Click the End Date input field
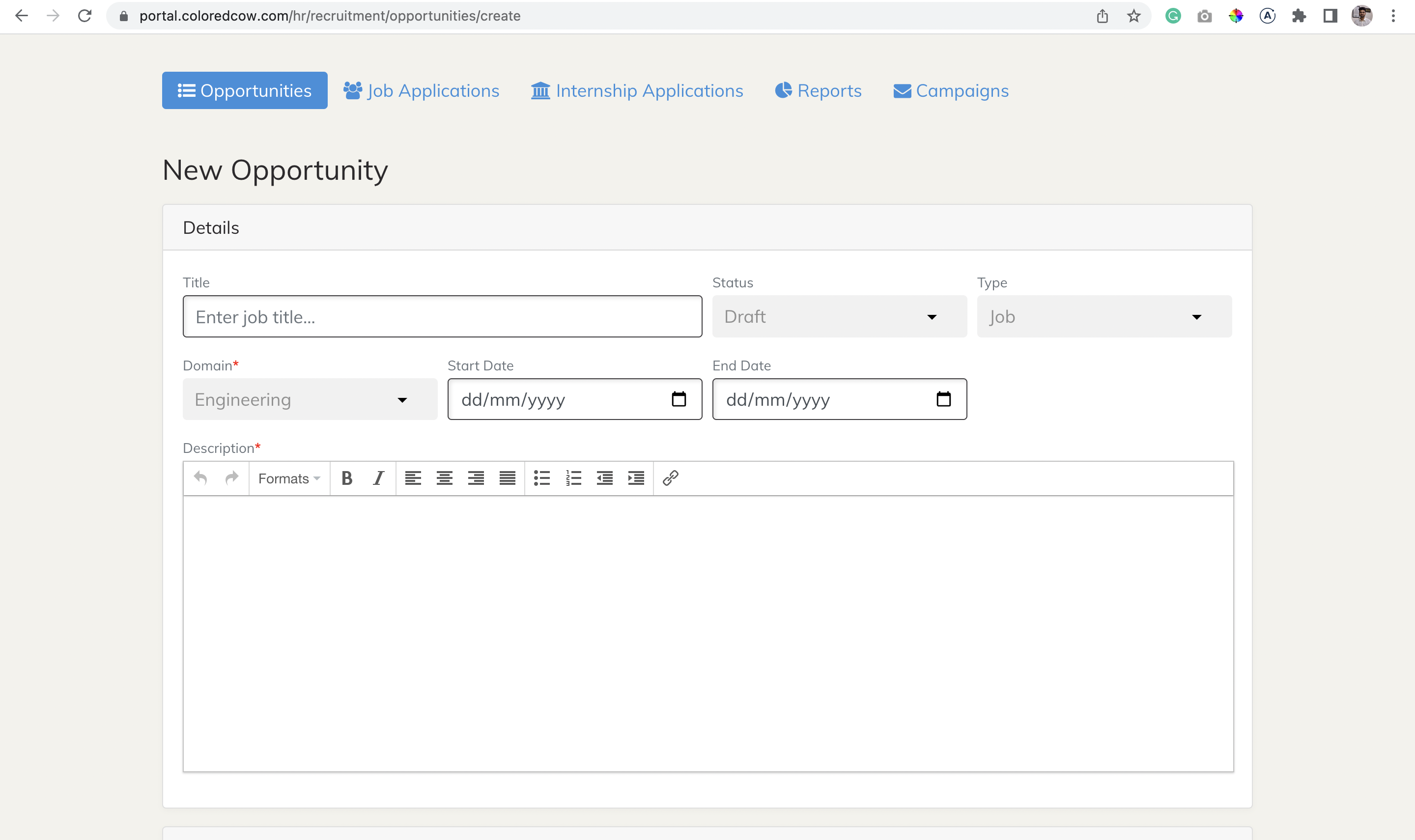This screenshot has width=1415, height=840. tap(839, 400)
